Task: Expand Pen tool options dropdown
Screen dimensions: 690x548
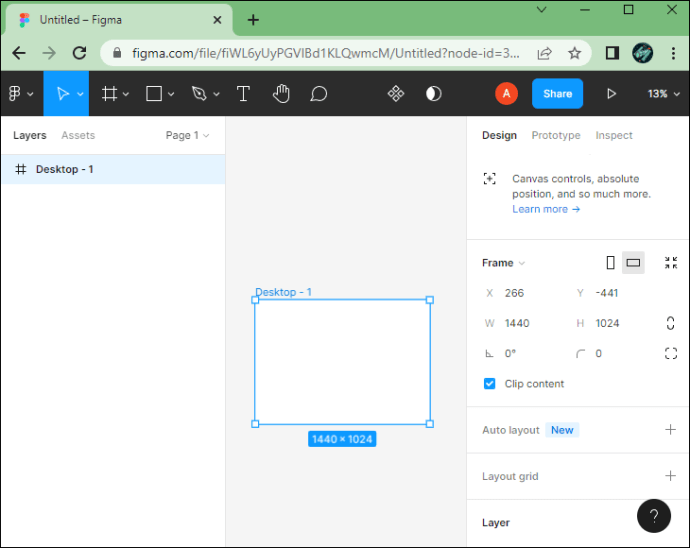Action: pos(217,94)
